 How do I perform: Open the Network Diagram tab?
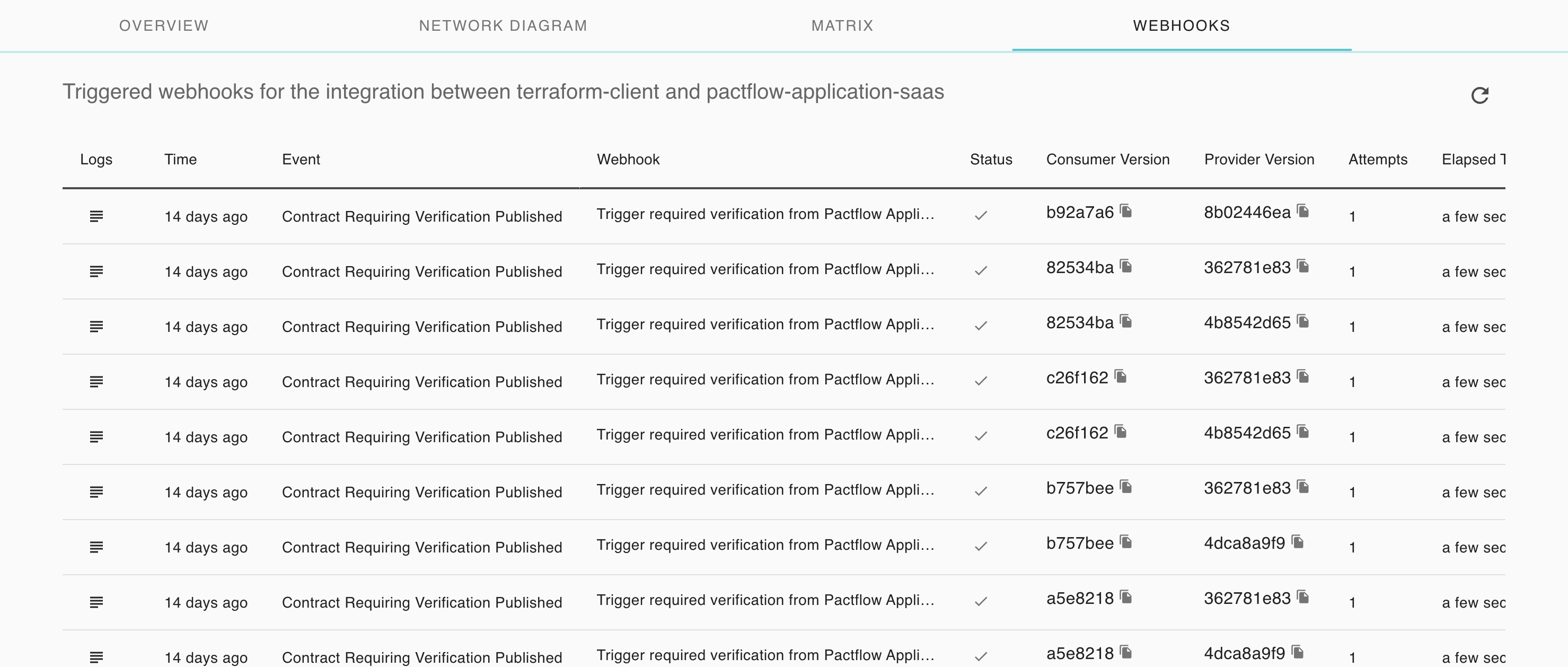tap(503, 25)
